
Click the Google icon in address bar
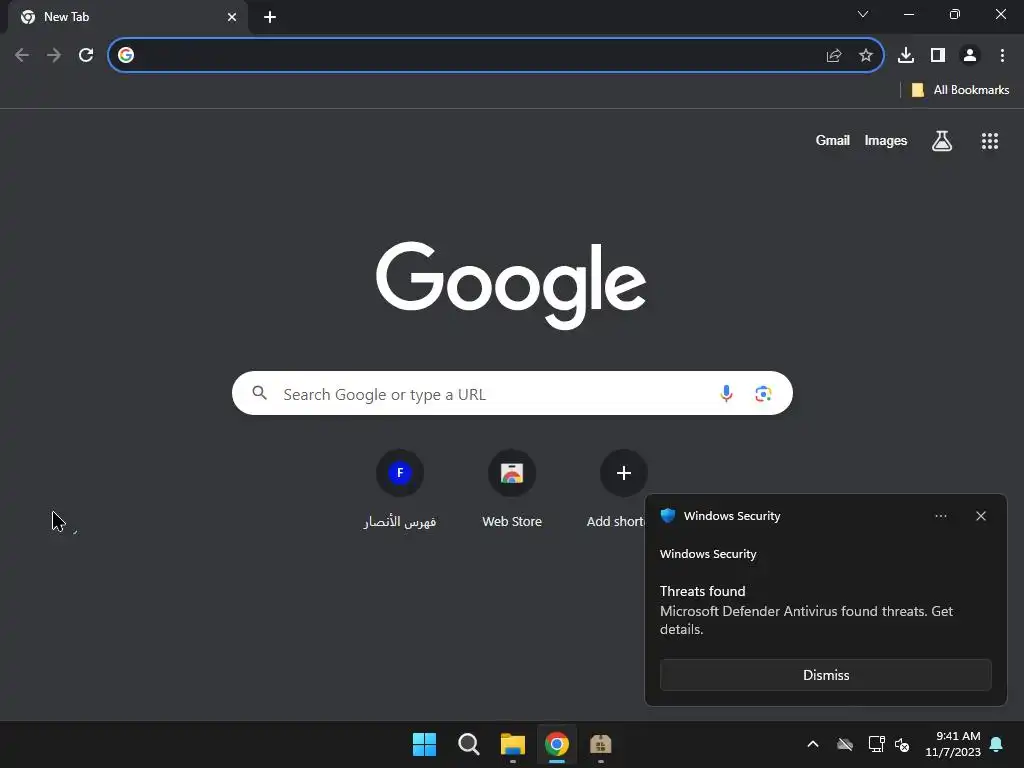[126, 55]
